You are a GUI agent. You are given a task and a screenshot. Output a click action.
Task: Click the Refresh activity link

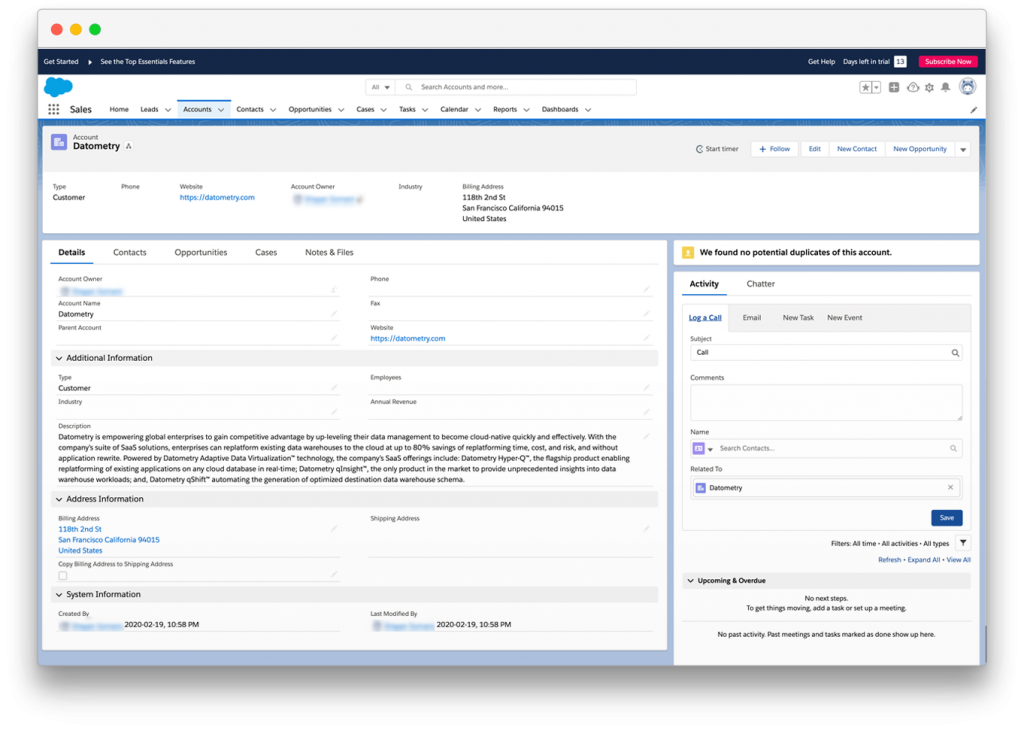point(889,560)
